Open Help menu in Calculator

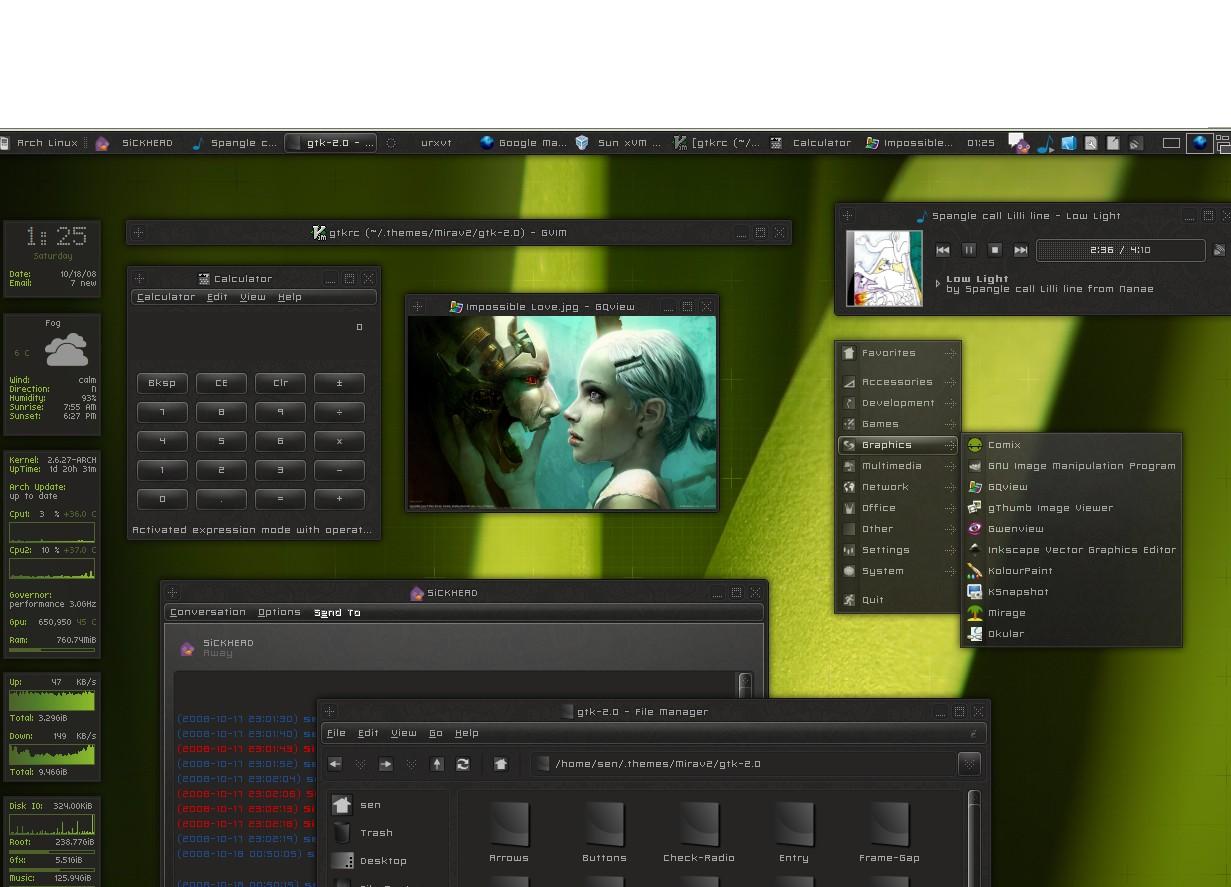(290, 297)
